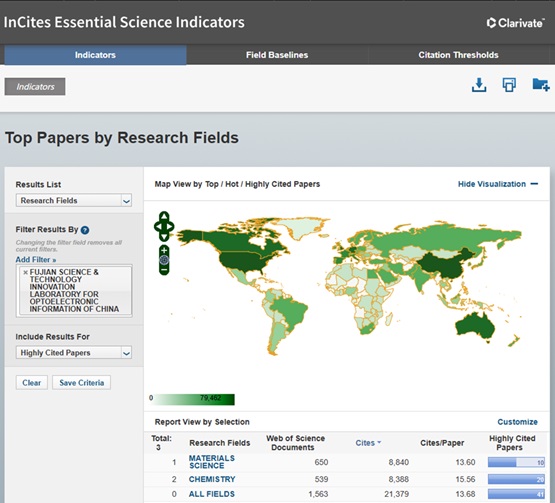Click the download icon
The width and height of the screenshot is (555, 503).
[479, 85]
